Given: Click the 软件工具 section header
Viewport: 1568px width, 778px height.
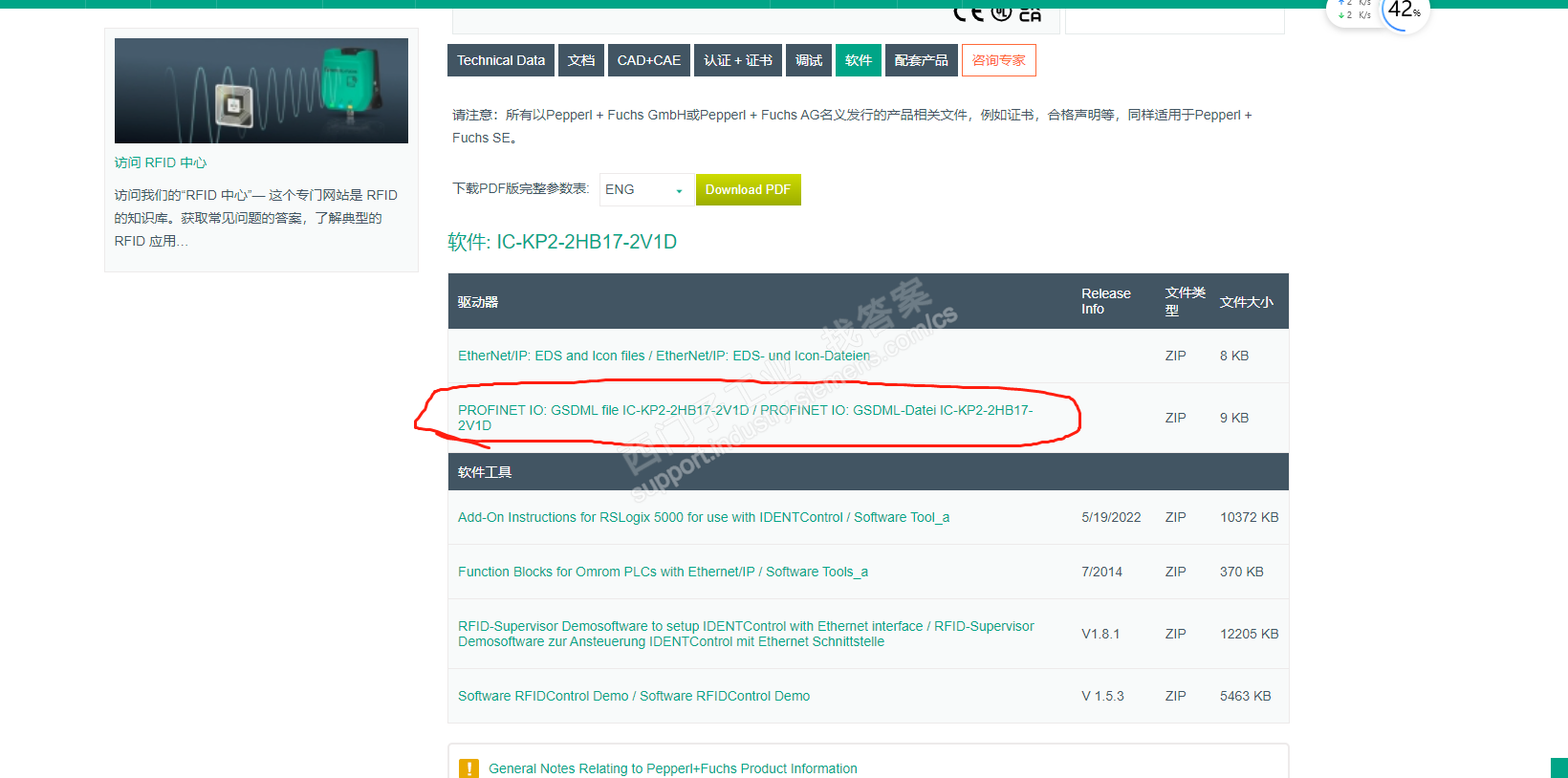Looking at the screenshot, I should (x=485, y=472).
